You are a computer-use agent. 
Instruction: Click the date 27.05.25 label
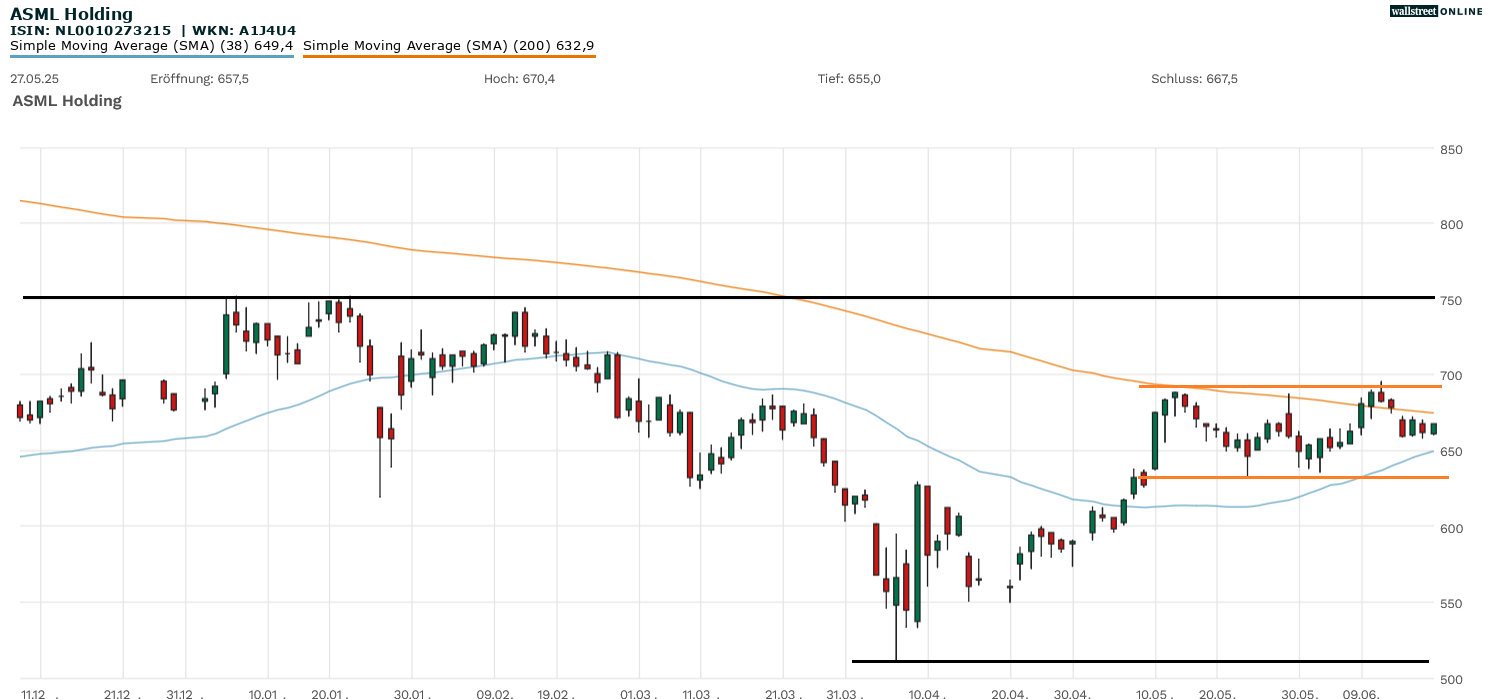[x=34, y=79]
